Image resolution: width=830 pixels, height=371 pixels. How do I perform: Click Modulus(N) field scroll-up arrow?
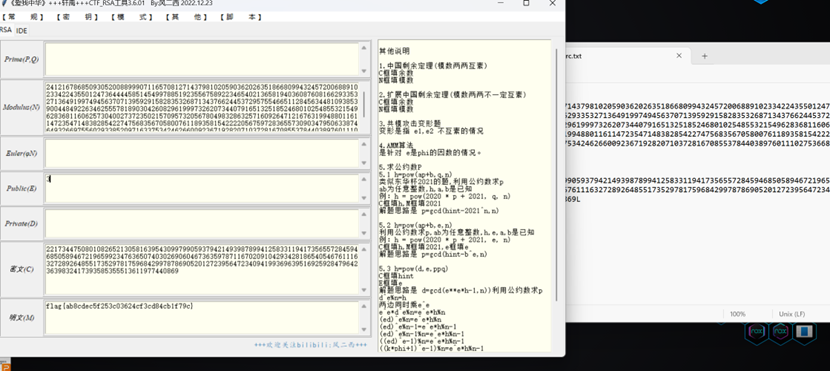coord(364,86)
